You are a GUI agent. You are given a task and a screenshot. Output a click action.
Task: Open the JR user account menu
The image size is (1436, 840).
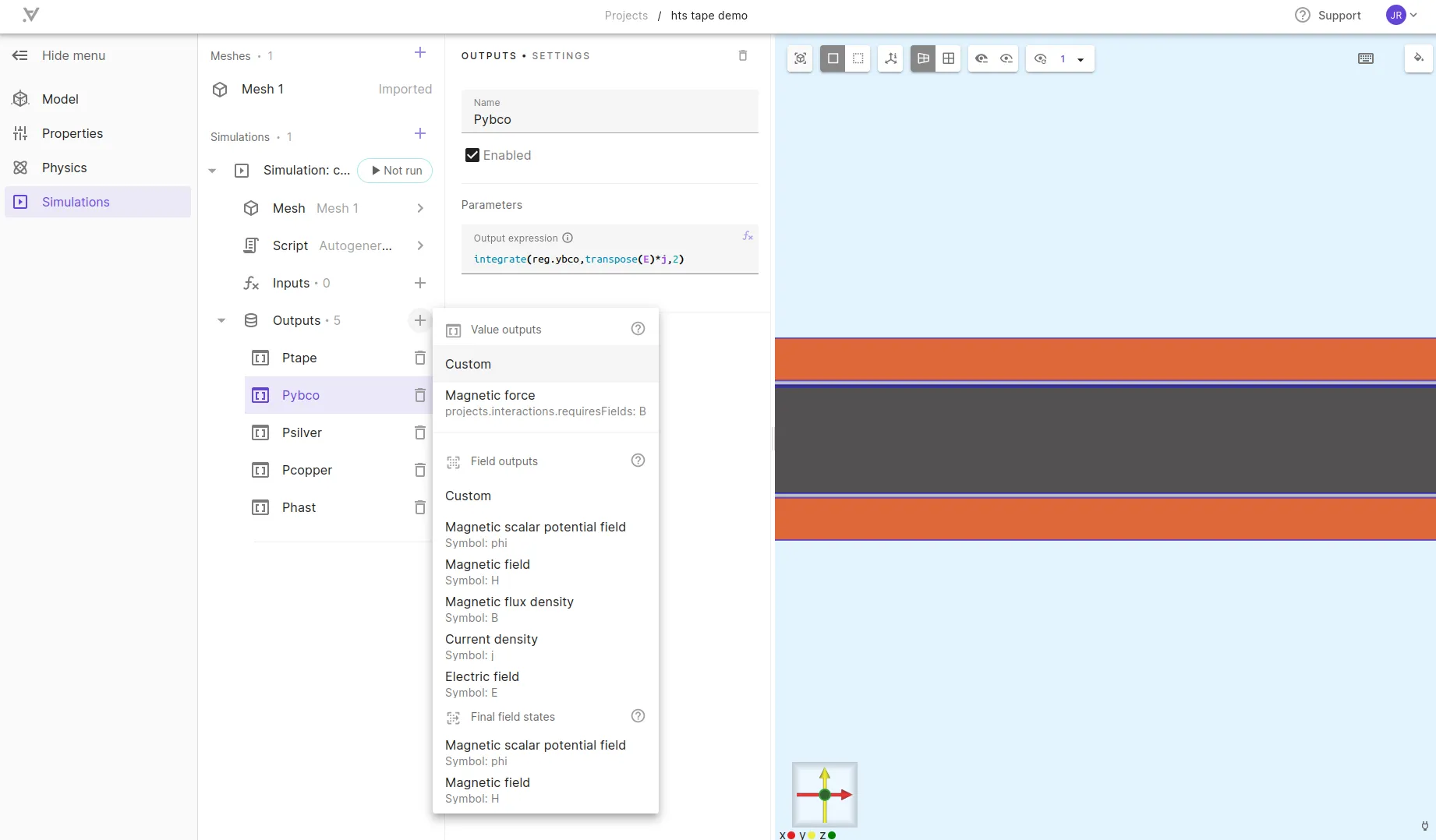pos(1401,15)
